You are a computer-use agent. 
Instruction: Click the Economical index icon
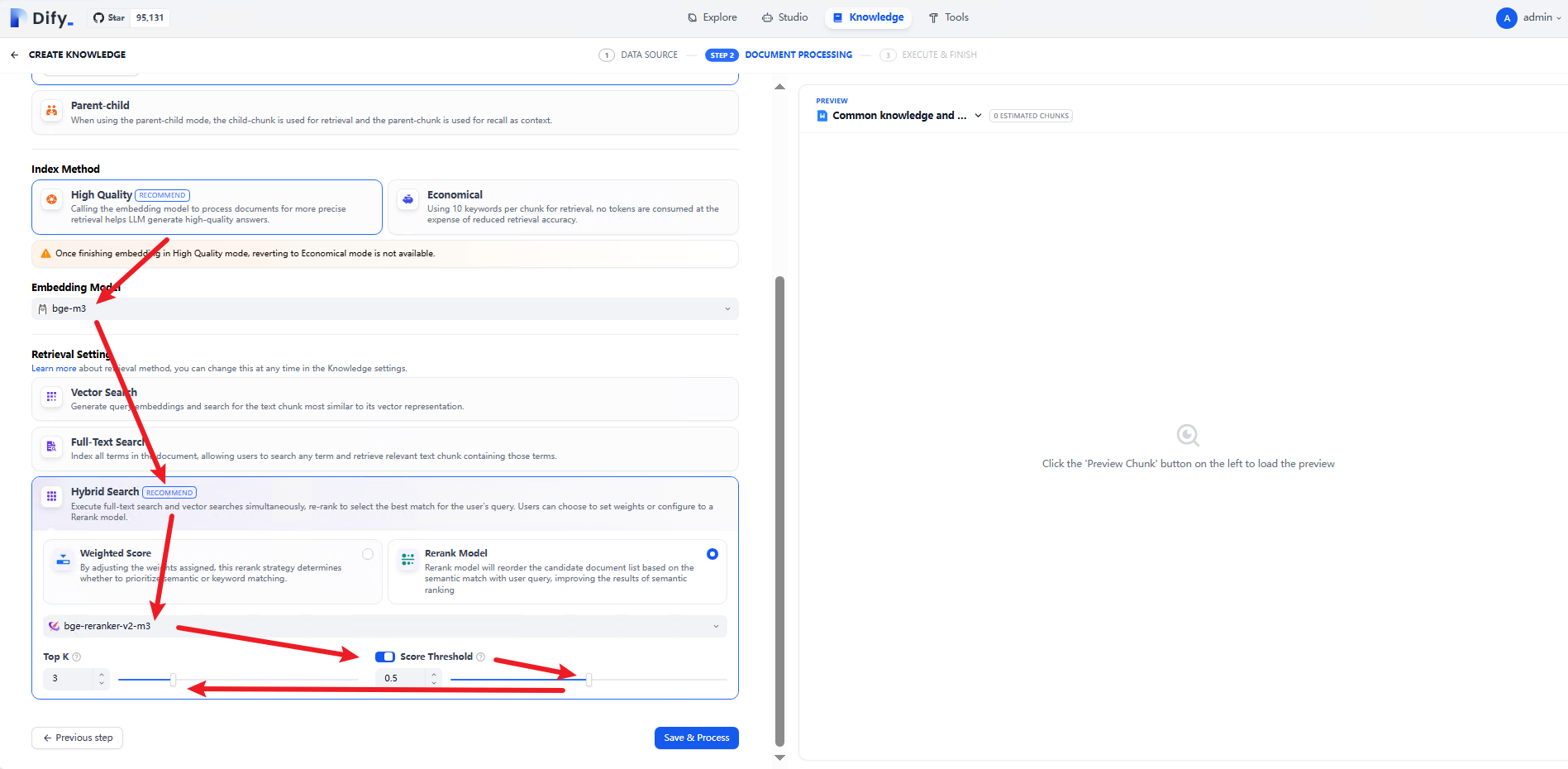tap(407, 199)
